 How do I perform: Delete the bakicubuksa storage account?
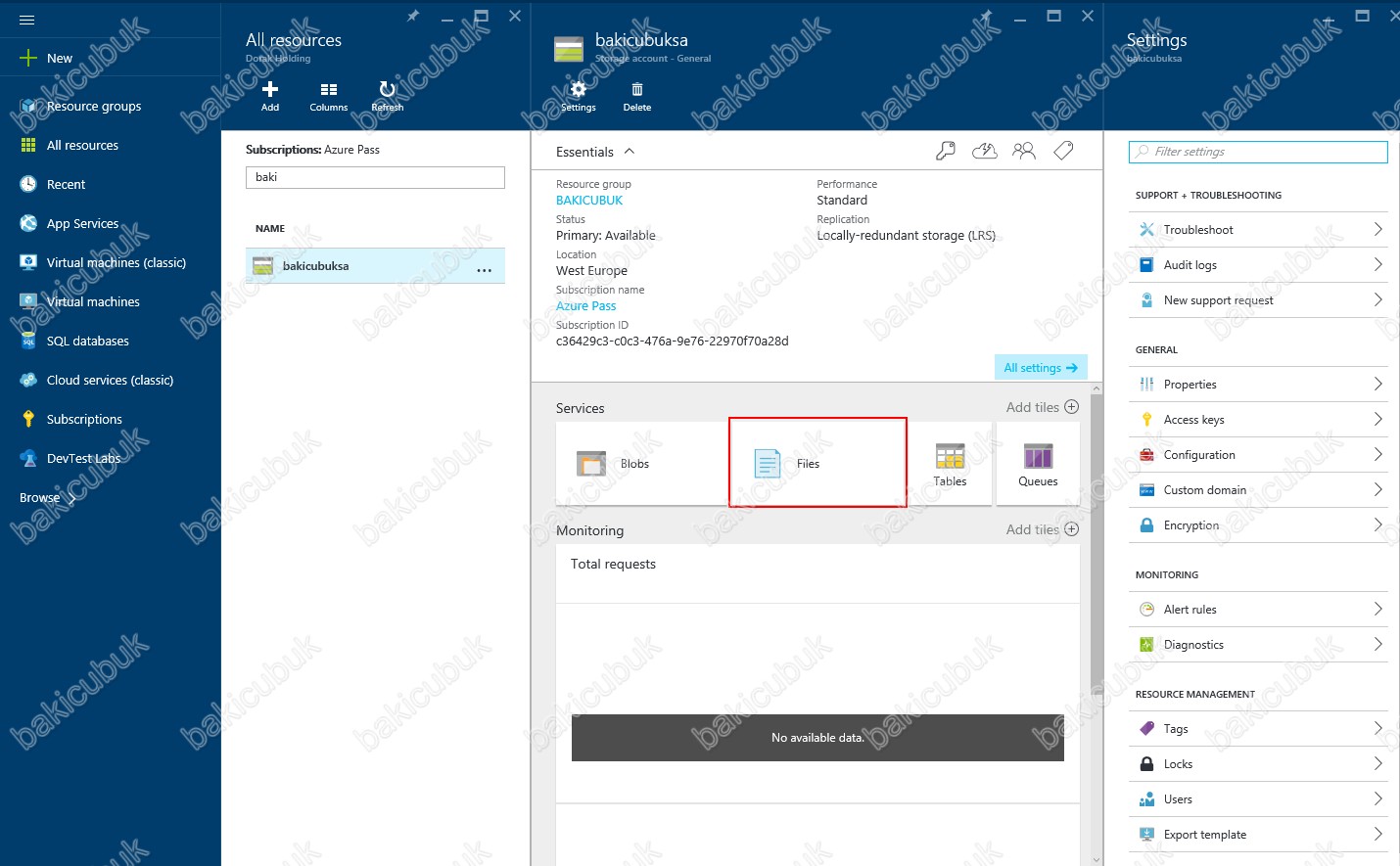[x=637, y=96]
